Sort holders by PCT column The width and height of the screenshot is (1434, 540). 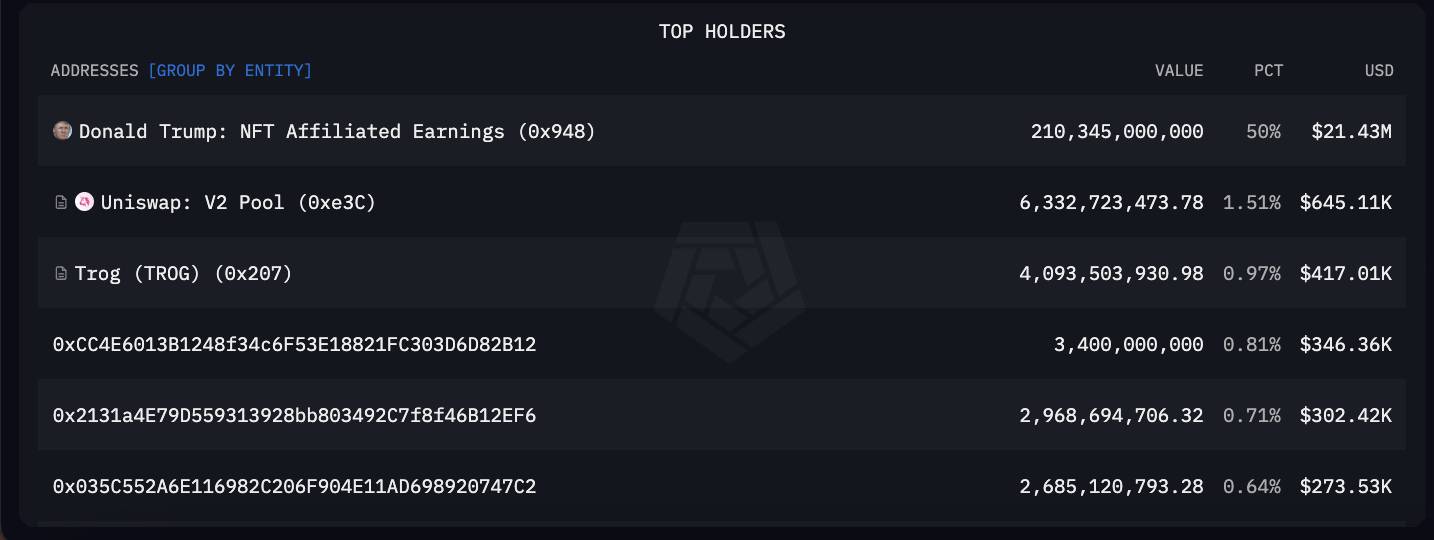tap(1268, 71)
